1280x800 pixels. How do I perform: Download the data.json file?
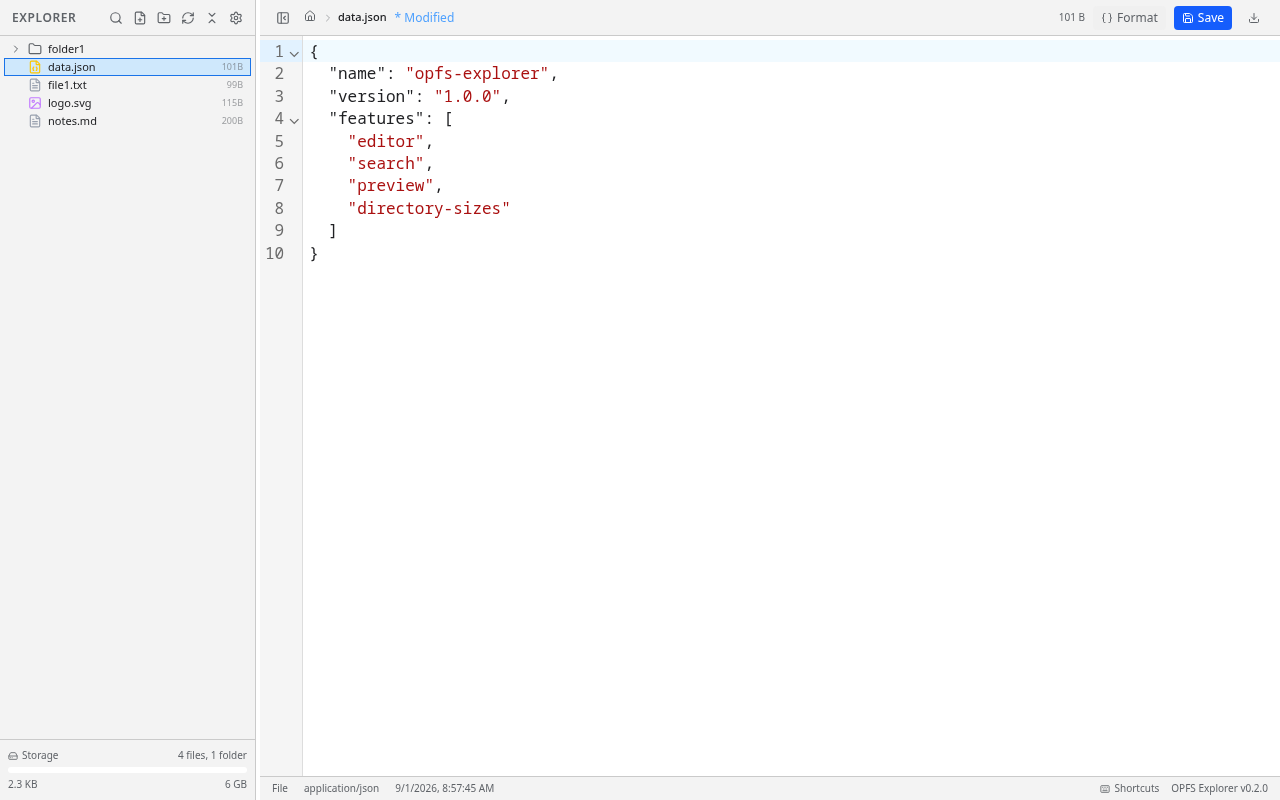pyautogui.click(x=1254, y=18)
